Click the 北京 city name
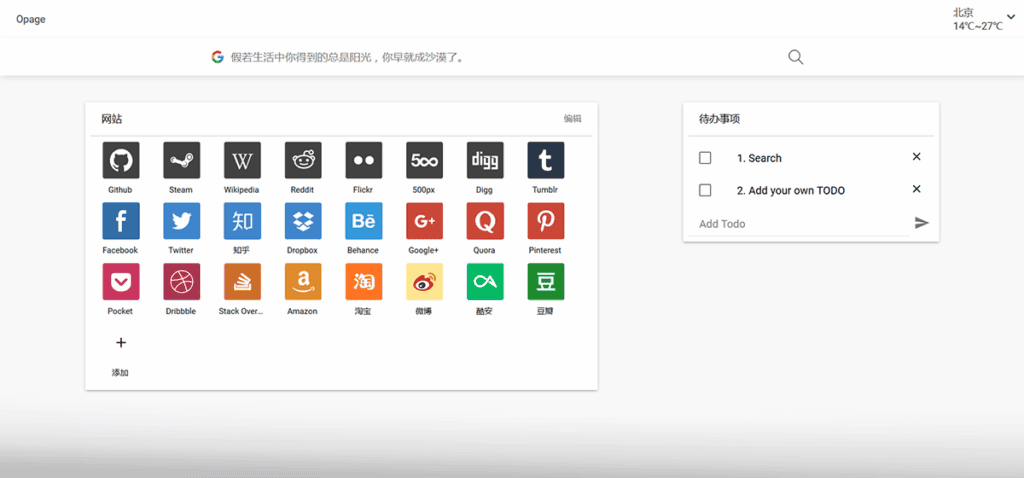The height and width of the screenshot is (478, 1024). click(963, 12)
